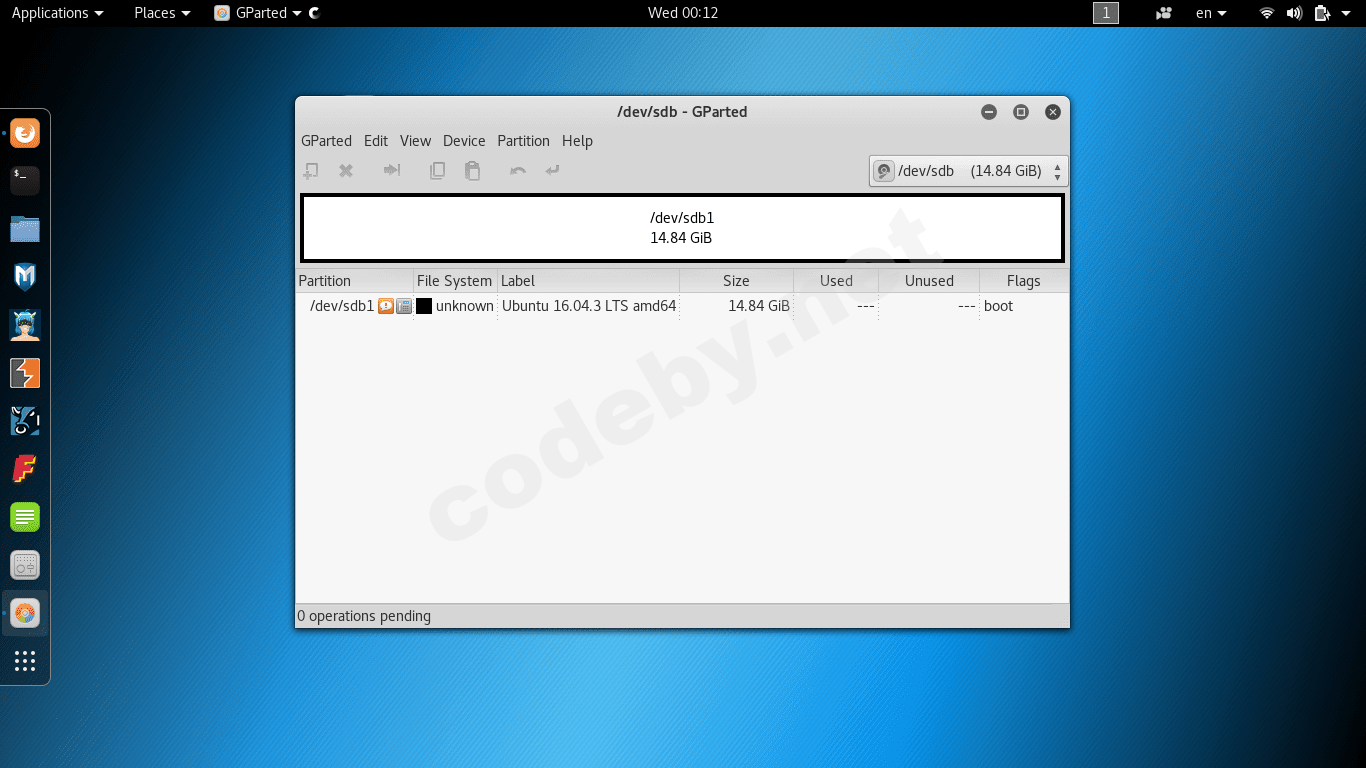The image size is (1366, 768).
Task: Click the Unused column header
Action: (929, 281)
